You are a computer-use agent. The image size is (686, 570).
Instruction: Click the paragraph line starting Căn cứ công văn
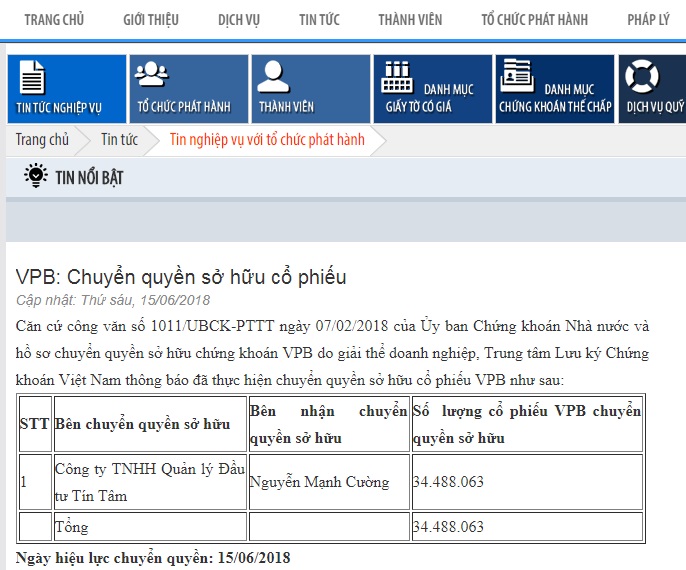coord(332,326)
